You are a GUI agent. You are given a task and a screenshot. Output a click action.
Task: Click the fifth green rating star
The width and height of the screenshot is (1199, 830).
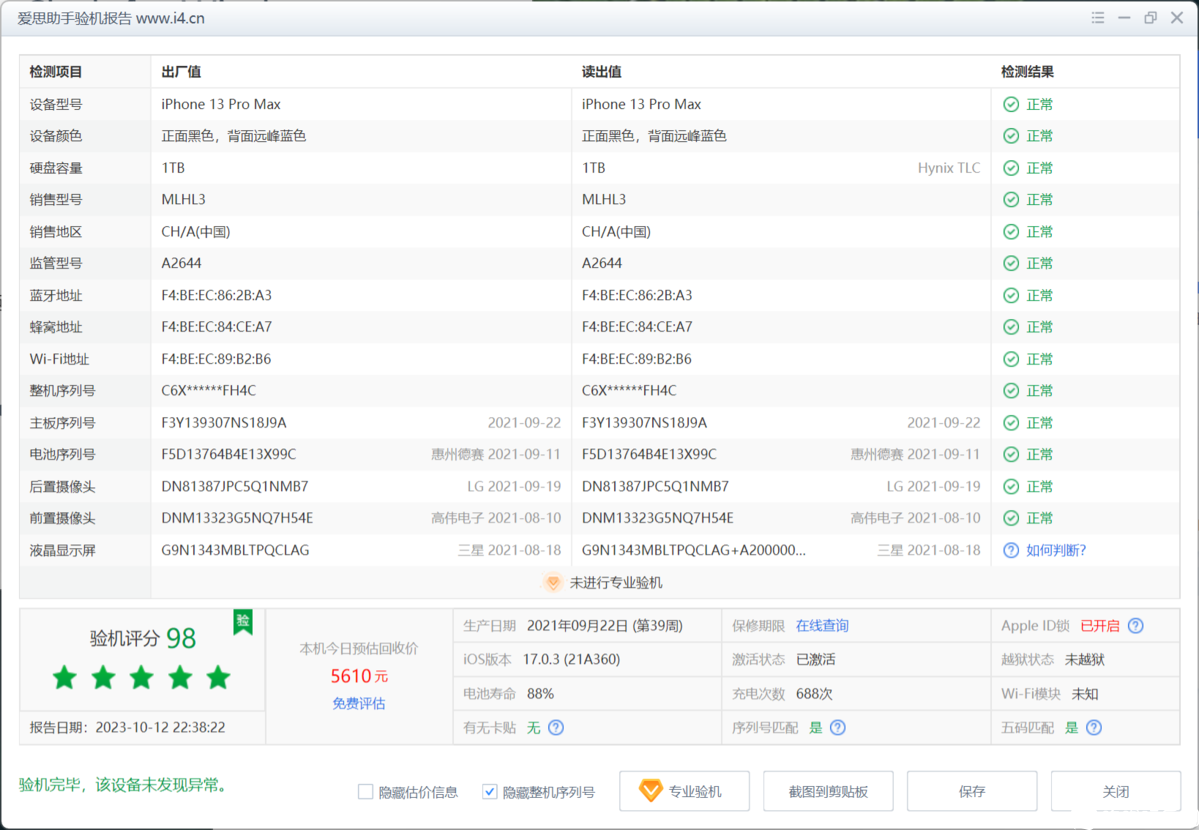click(x=219, y=677)
